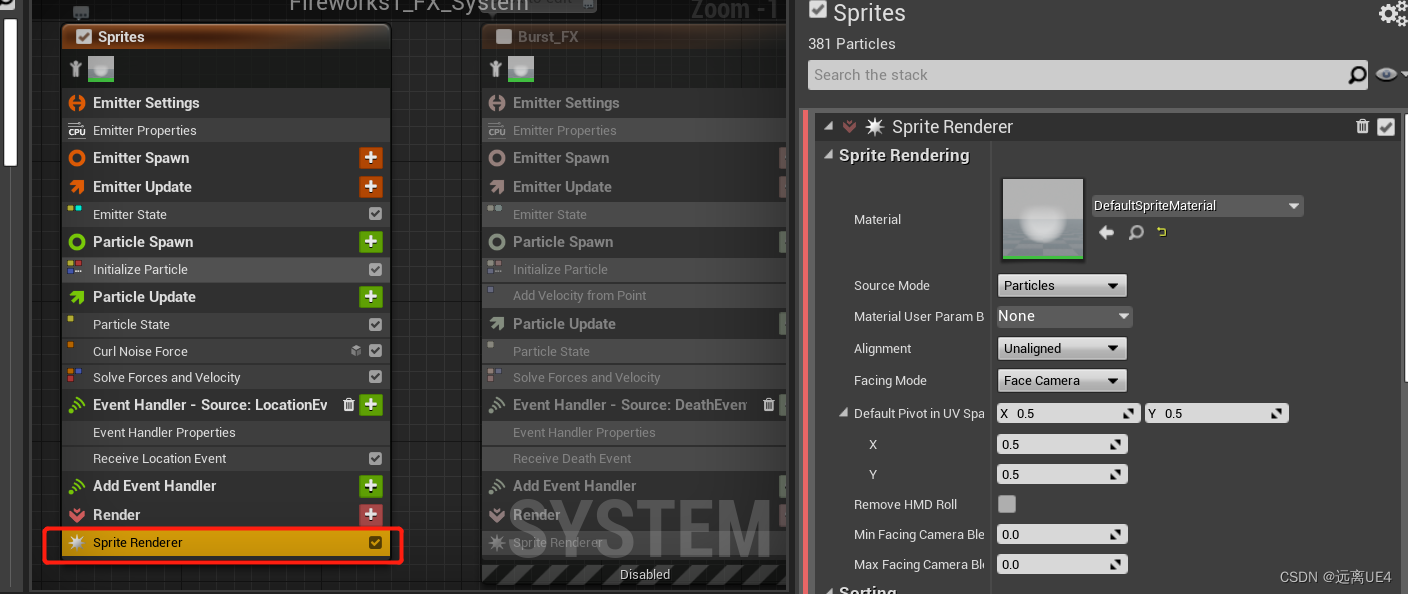Click the chevron icon before Sprite Renderer in details

(849, 127)
